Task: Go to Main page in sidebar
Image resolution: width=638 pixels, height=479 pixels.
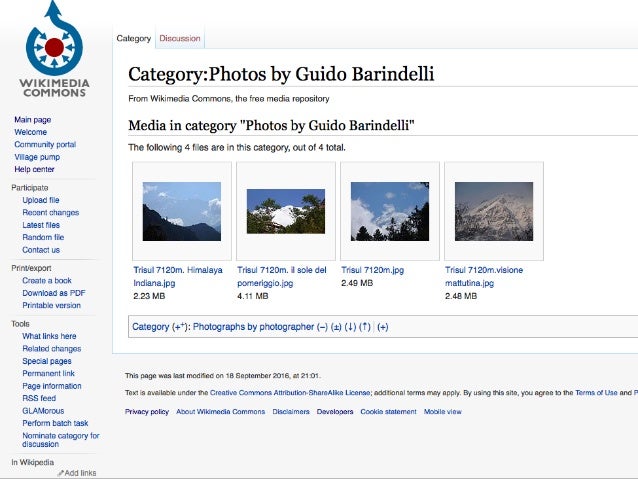Action: click(33, 120)
